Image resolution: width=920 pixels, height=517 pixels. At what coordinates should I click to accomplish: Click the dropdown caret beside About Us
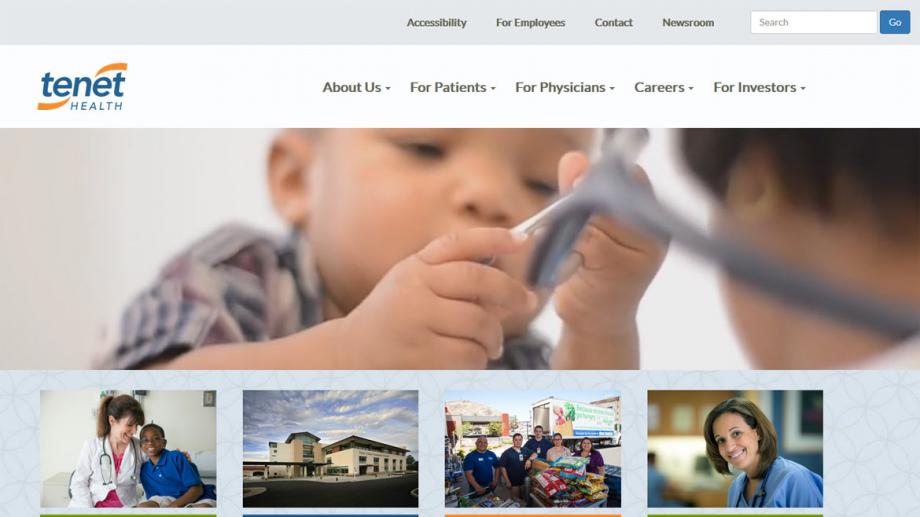388,89
